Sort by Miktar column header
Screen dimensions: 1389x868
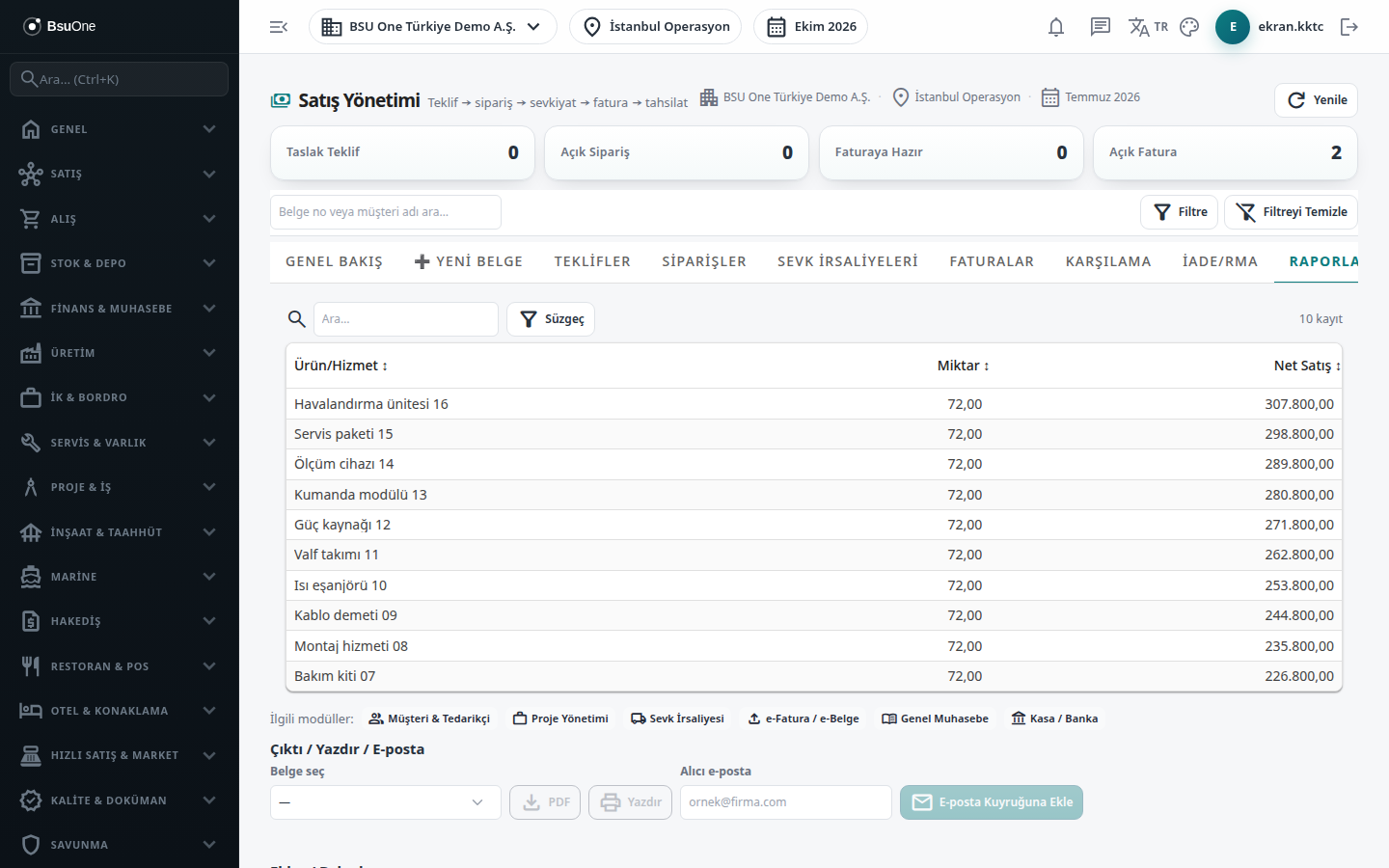pos(963,366)
